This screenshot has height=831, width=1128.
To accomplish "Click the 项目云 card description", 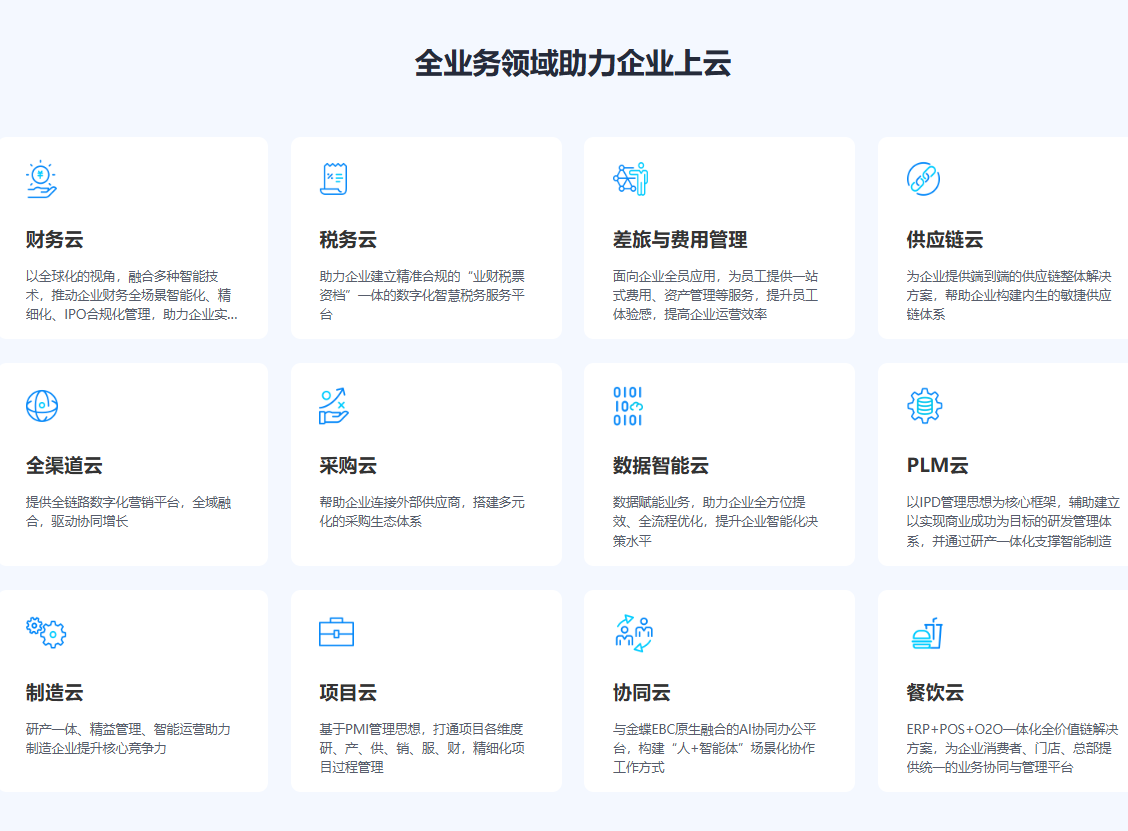I will pos(421,748).
